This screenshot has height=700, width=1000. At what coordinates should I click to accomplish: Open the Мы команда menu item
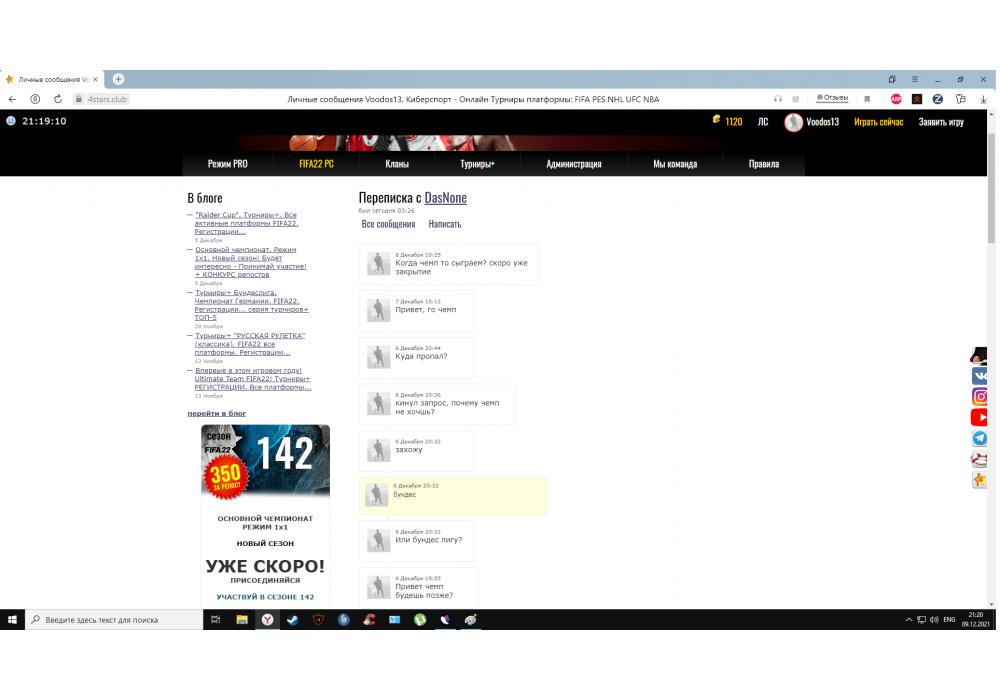point(675,164)
